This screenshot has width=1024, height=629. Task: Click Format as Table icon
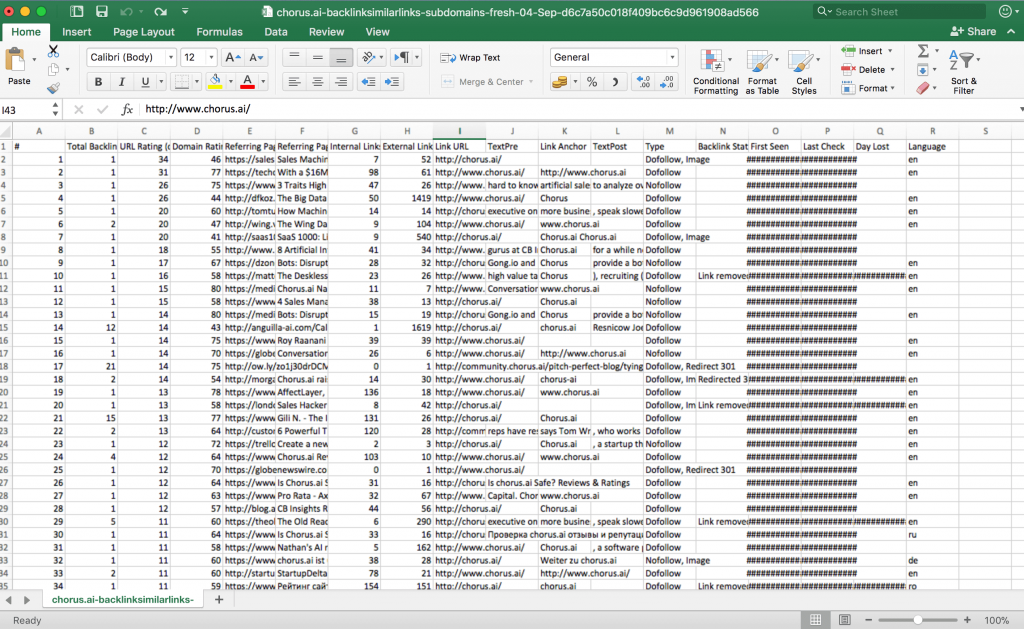coord(762,71)
